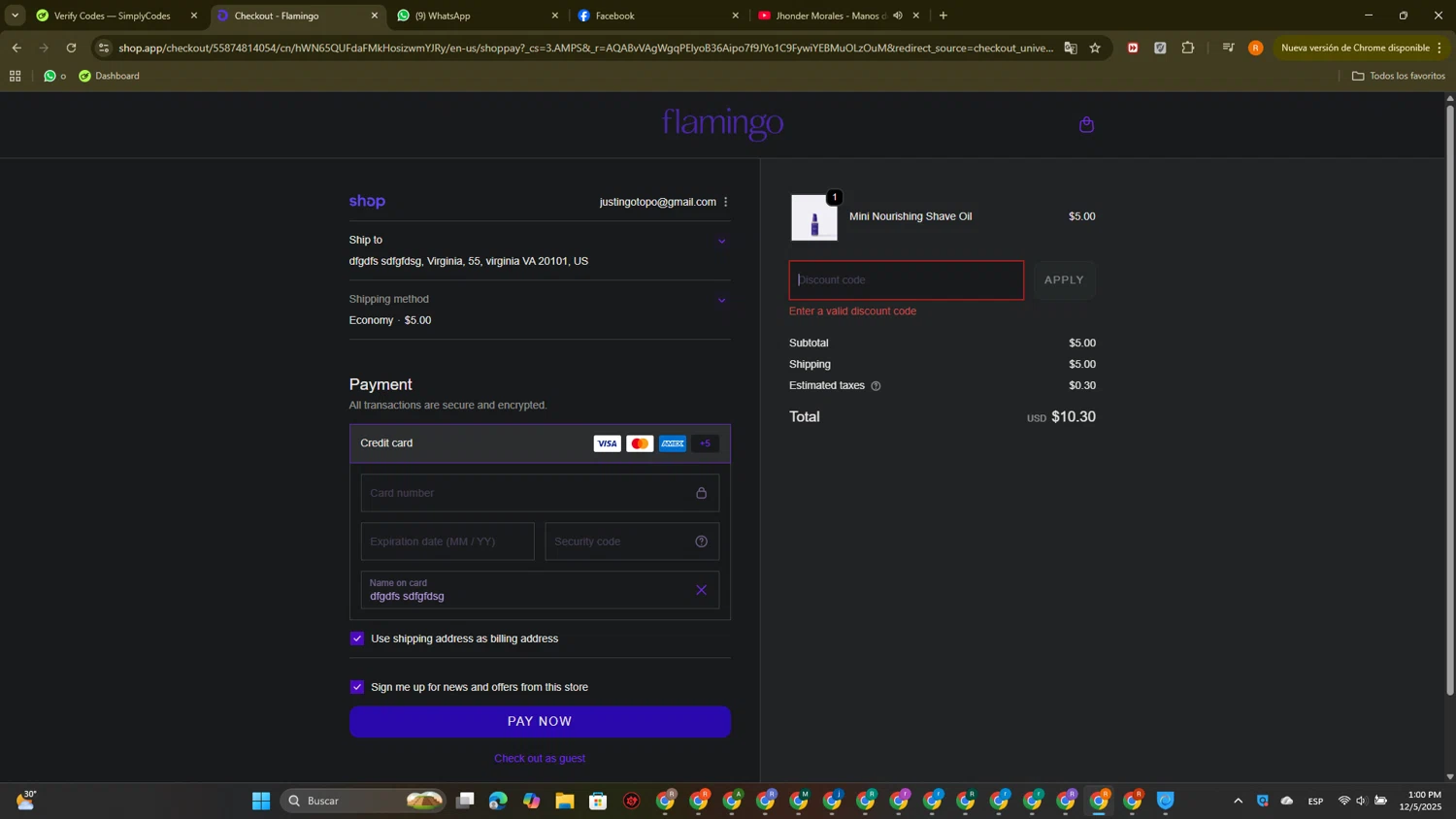Click the page vertical scrollbar
The image size is (1456, 819).
1450,400
